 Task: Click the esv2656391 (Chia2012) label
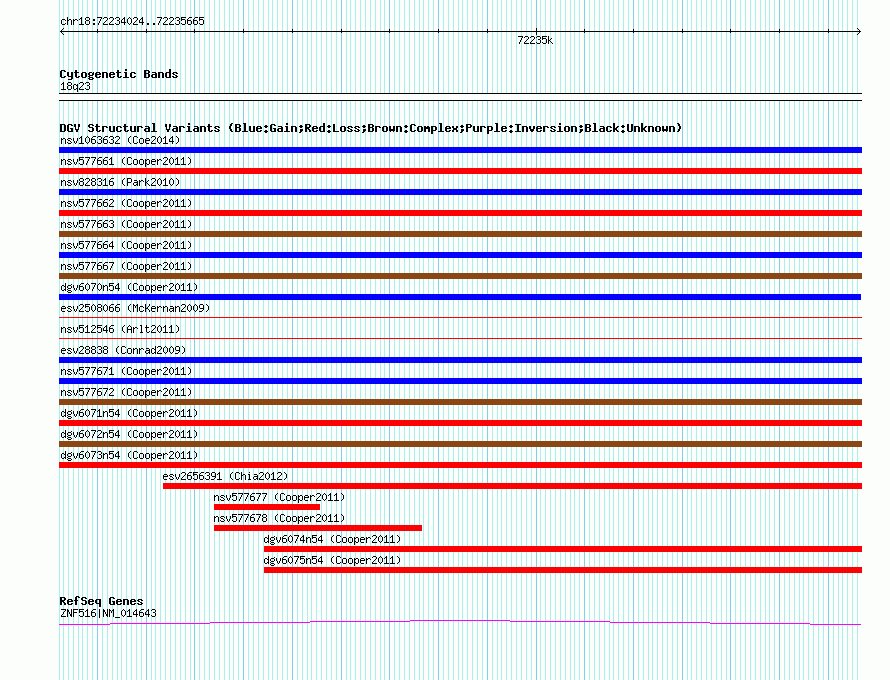[225, 476]
